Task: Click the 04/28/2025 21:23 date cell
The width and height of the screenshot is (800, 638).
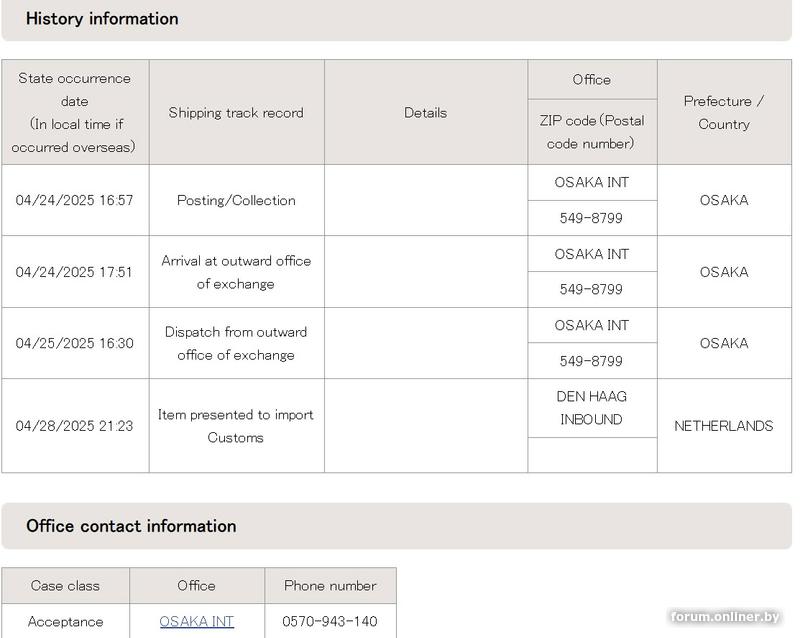Action: (74, 426)
